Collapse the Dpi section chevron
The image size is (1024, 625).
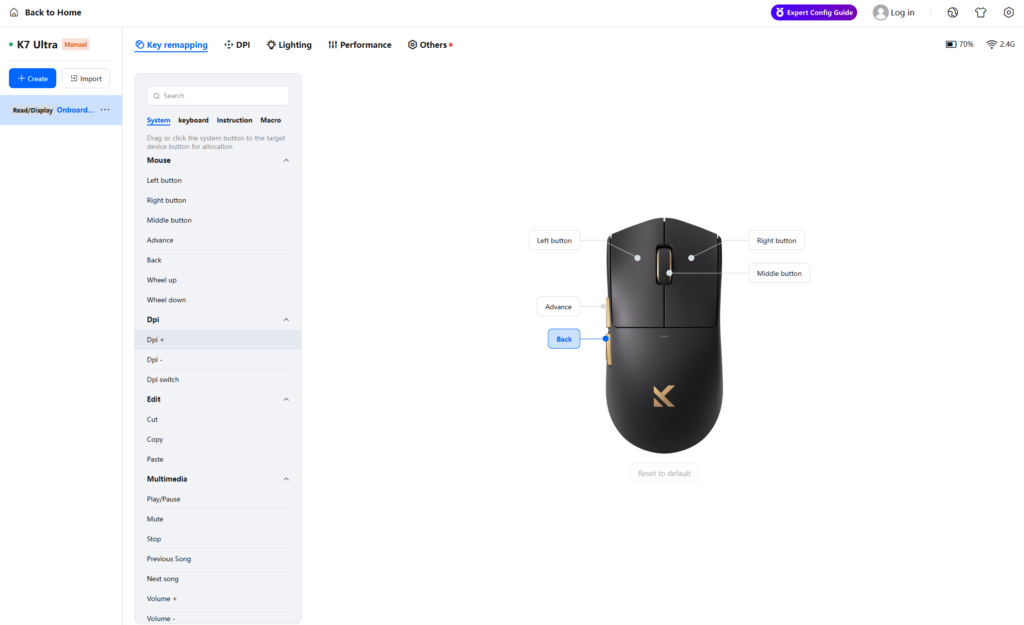[x=286, y=320]
